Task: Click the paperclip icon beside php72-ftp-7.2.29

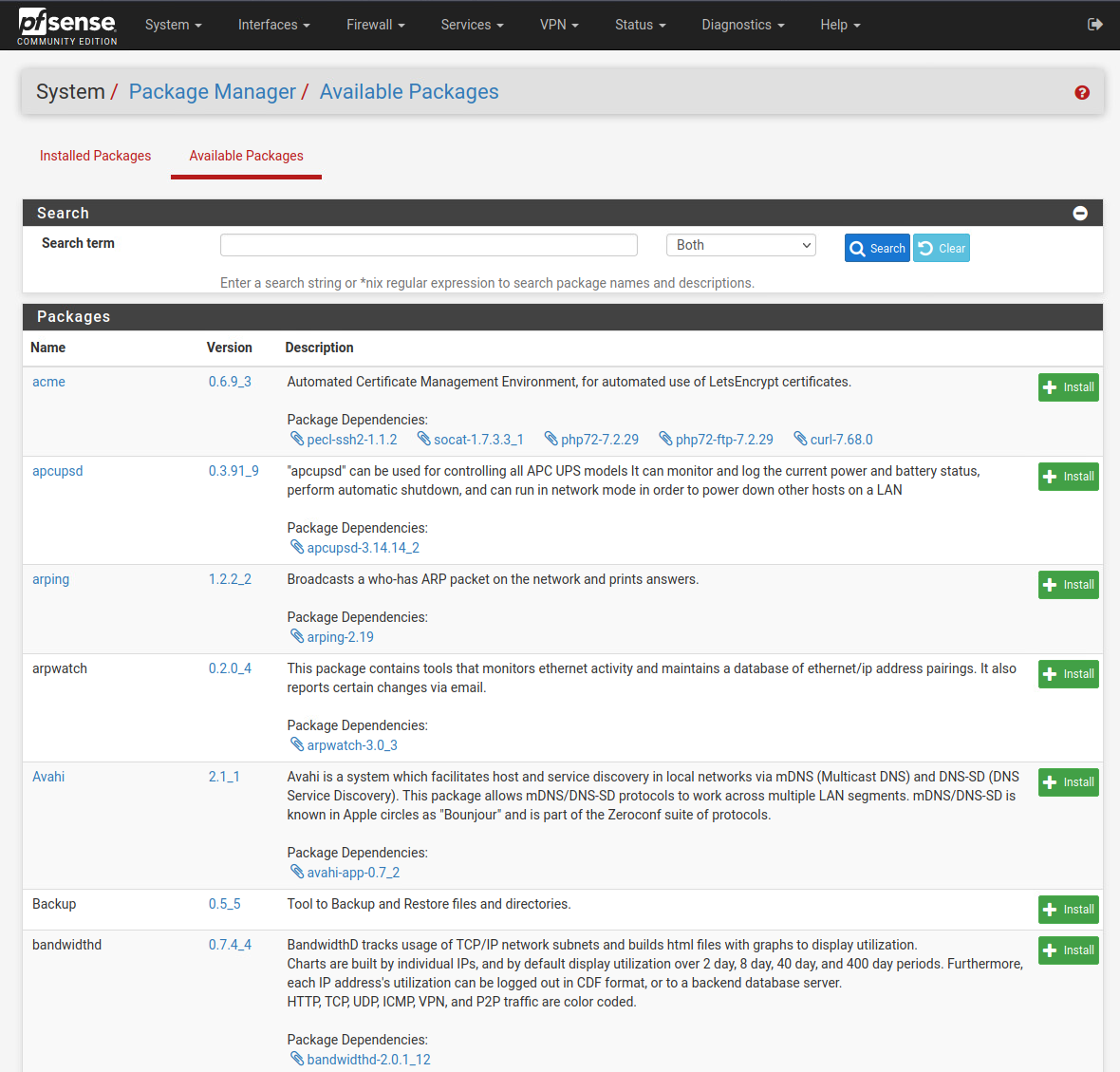Action: (x=665, y=439)
